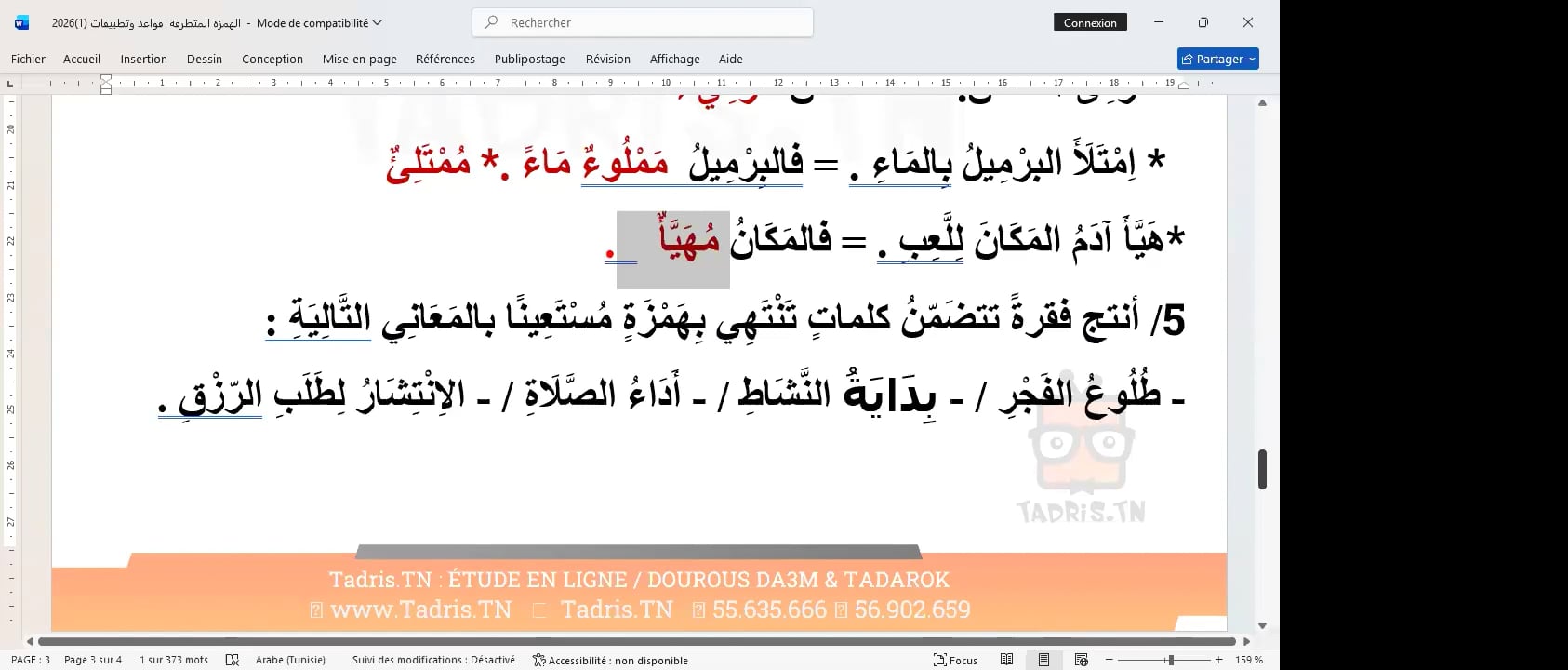This screenshot has height=670, width=1568.
Task: Open the Conception tab
Action: [x=272, y=59]
